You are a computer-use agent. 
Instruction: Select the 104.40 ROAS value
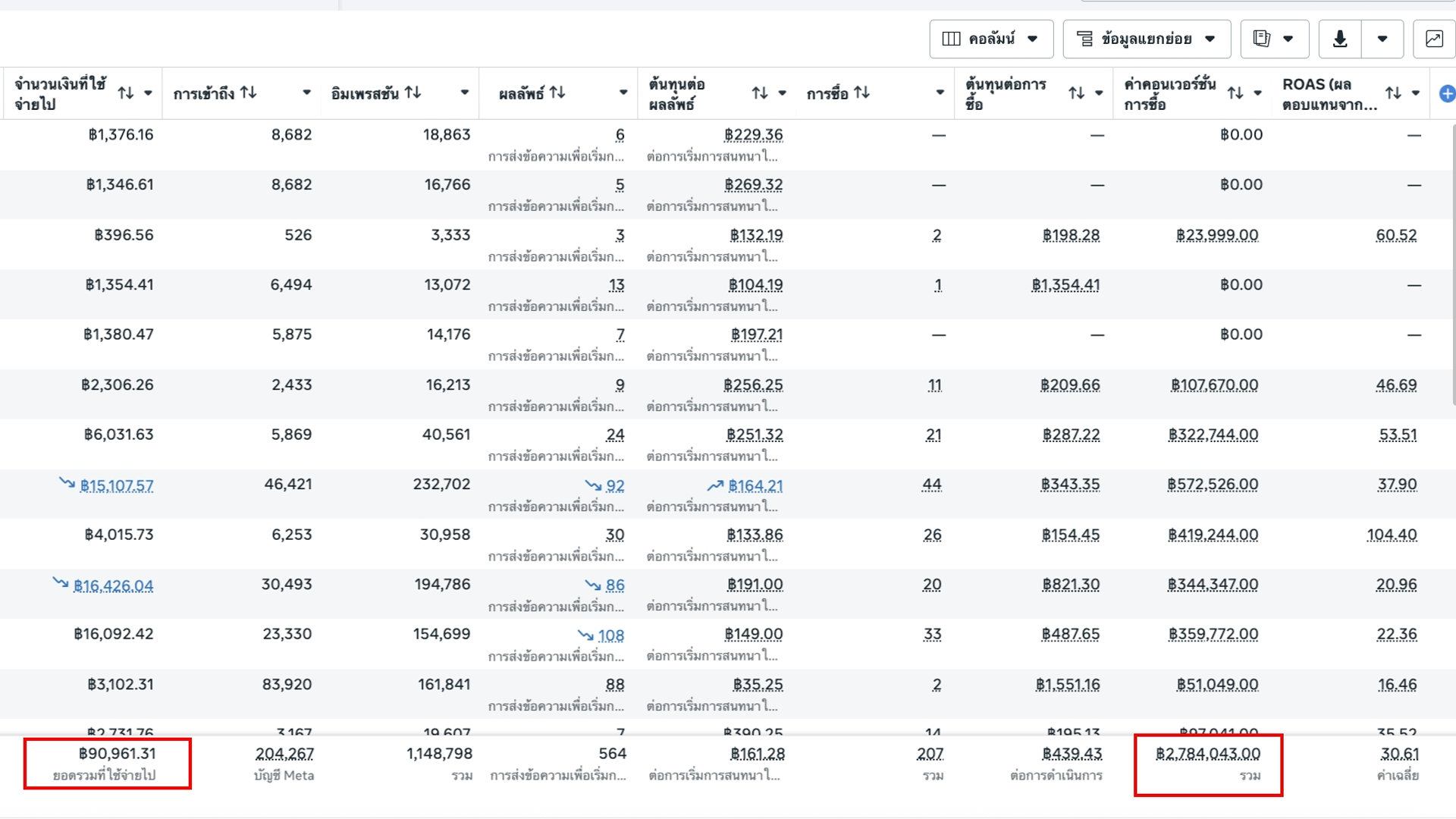[1392, 535]
